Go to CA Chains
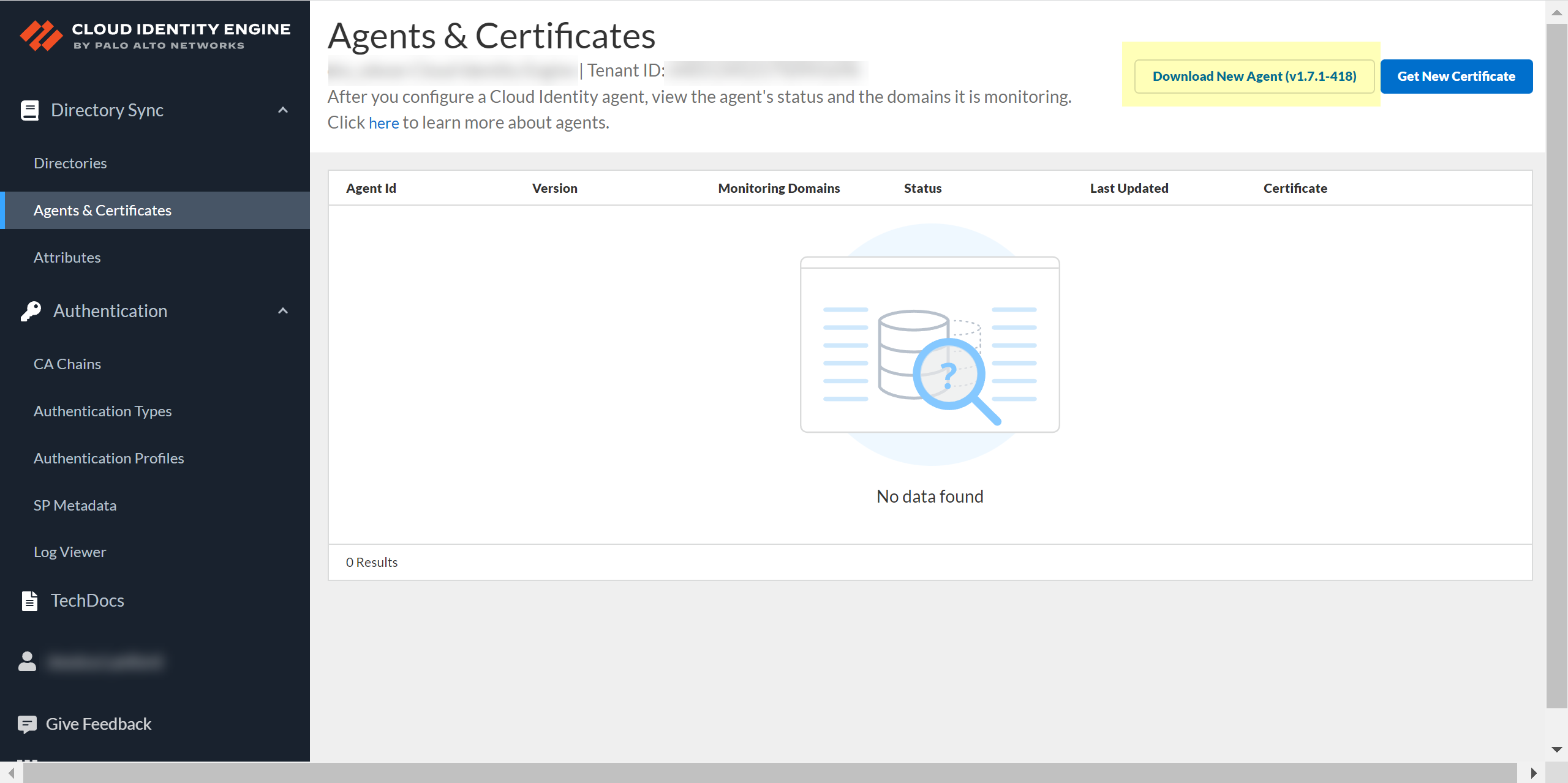Viewport: 1568px width, 783px height. 67,364
